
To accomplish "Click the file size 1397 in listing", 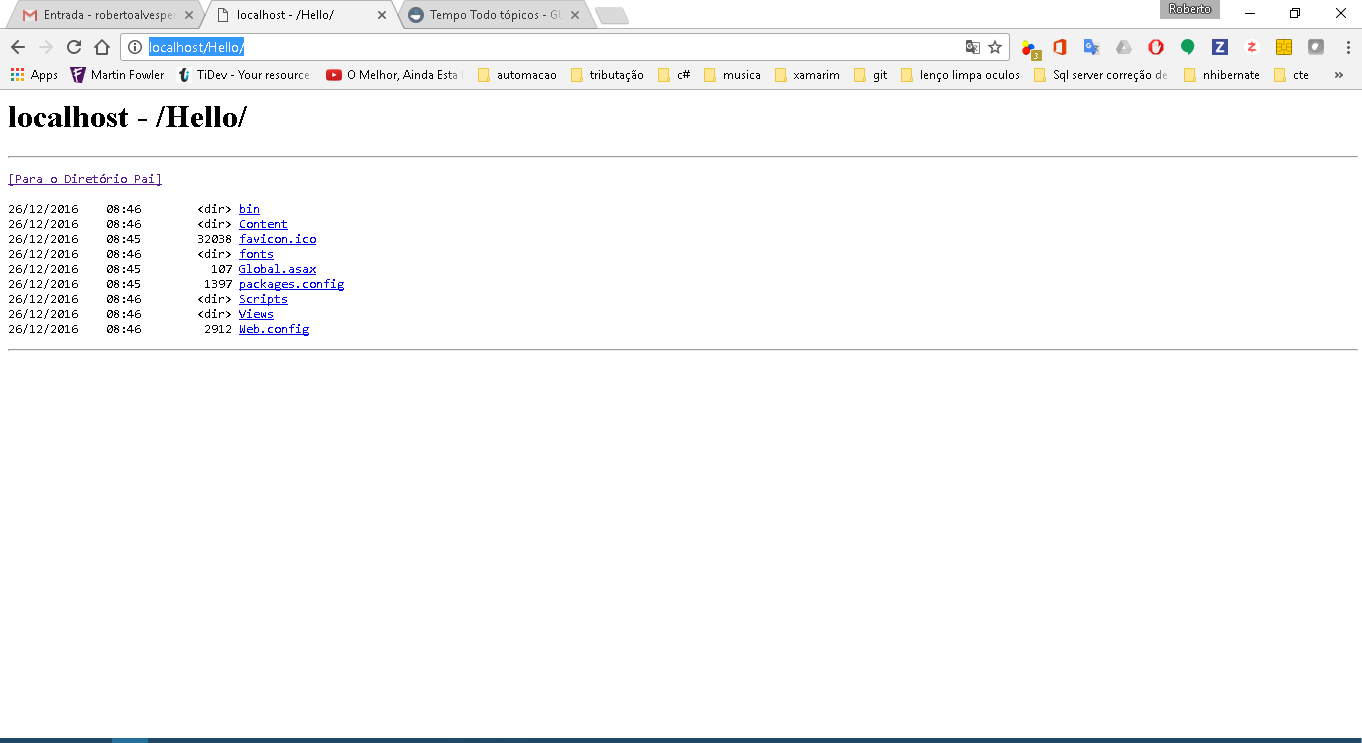I will click(x=218, y=284).
